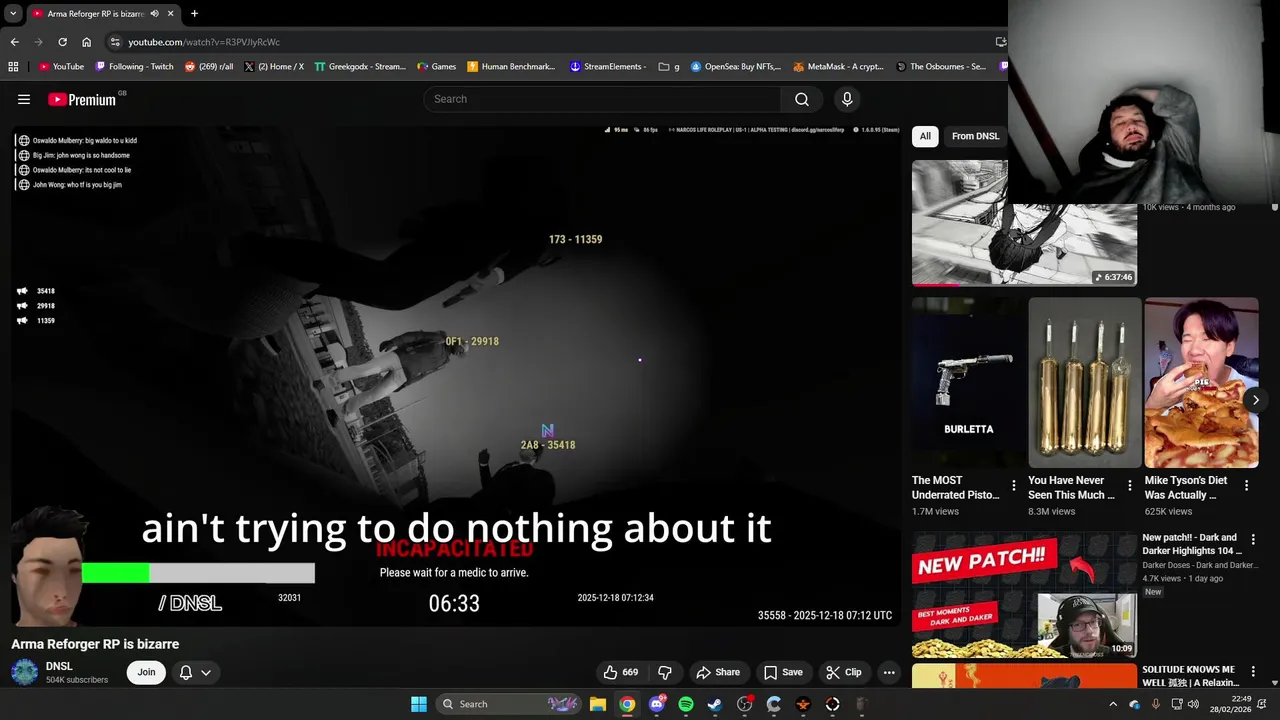Join the DNSL channel membership
The width and height of the screenshot is (1280, 720).
pos(146,672)
